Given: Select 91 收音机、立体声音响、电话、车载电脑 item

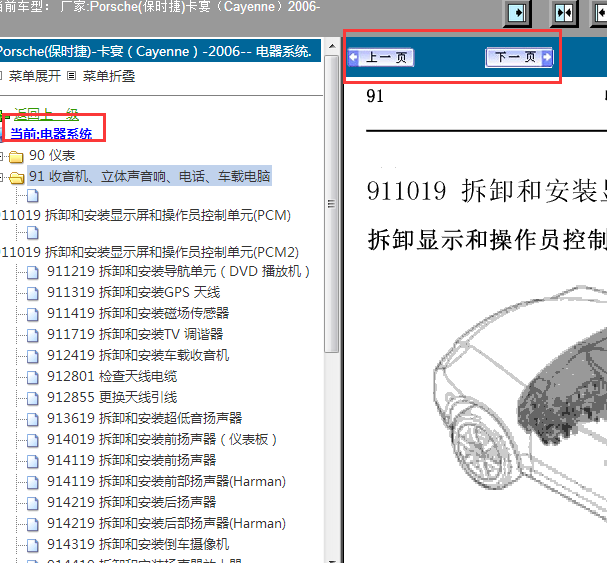Looking at the screenshot, I should point(149,176).
